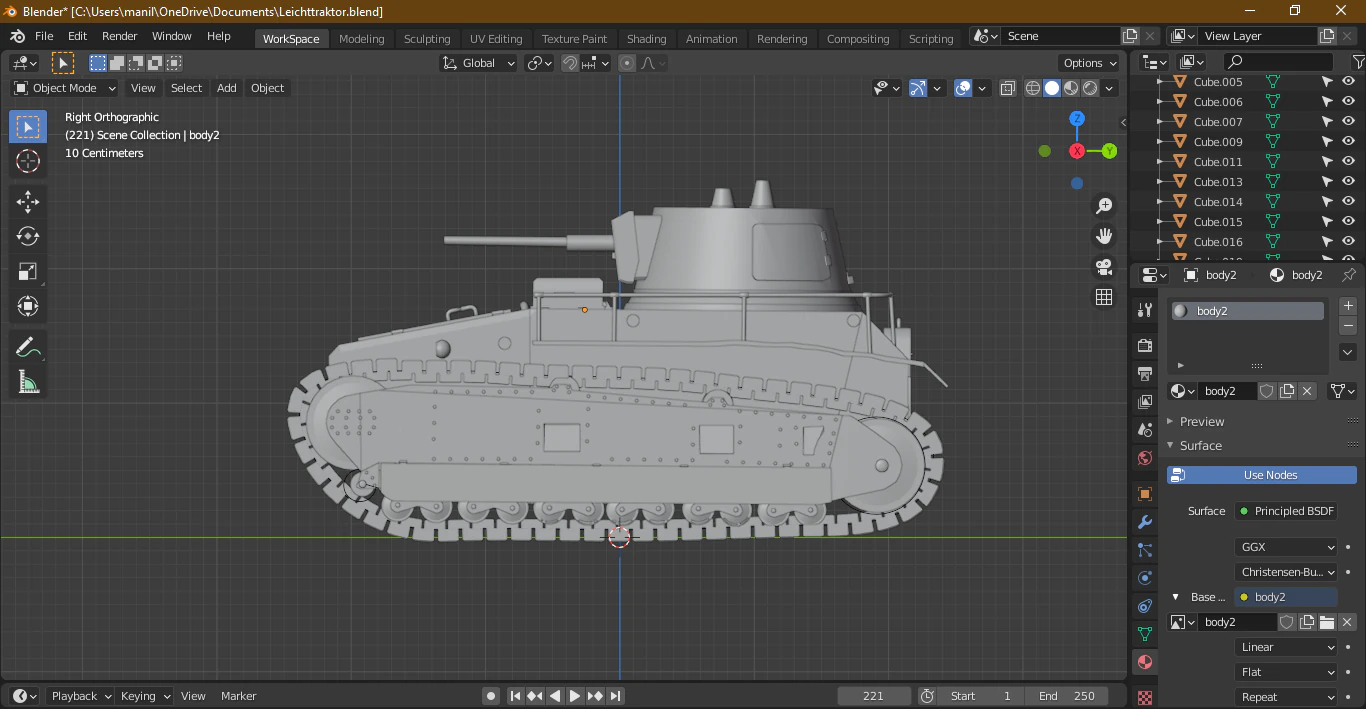Click the zoom magnifier viewport button
The height and width of the screenshot is (709, 1366).
pyautogui.click(x=1104, y=206)
